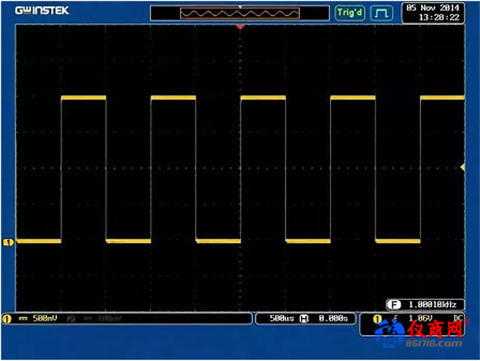Image resolution: width=480 pixels, height=361 pixels.
Task: Click the date and time display
Action: click(x=433, y=13)
